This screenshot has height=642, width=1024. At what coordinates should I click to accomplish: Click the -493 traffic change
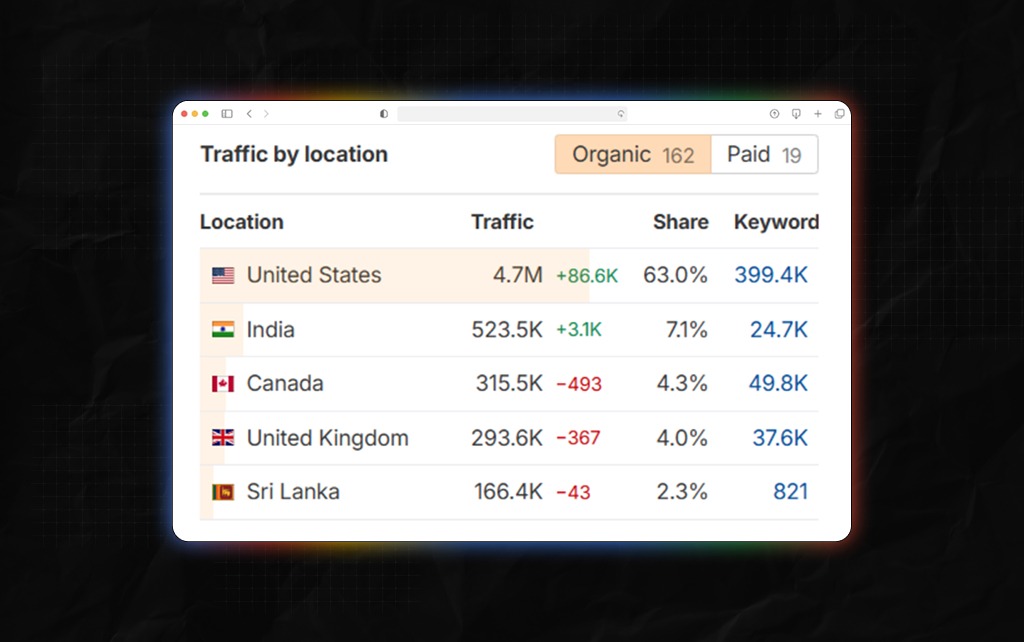coord(579,384)
